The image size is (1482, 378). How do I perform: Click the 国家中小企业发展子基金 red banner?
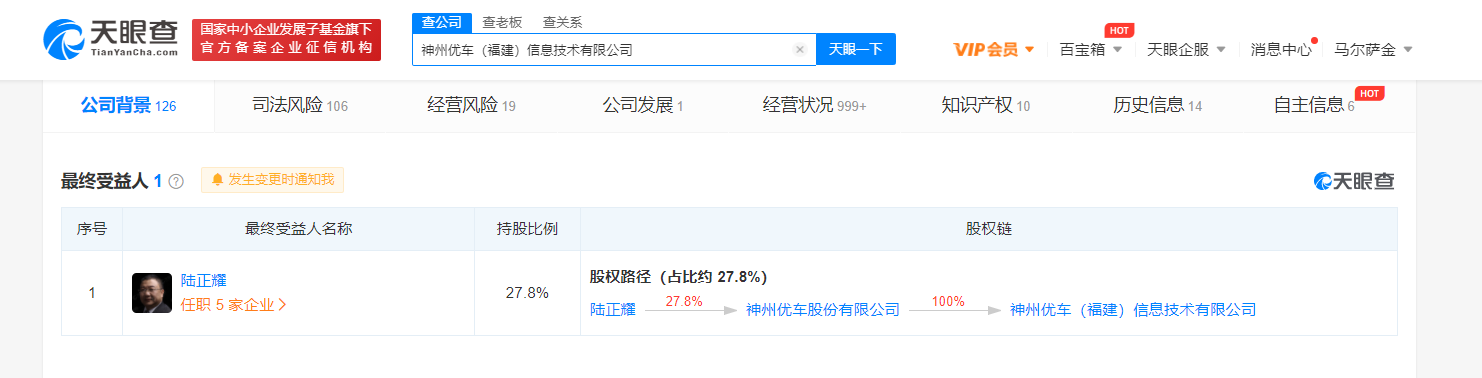[x=286, y=39]
